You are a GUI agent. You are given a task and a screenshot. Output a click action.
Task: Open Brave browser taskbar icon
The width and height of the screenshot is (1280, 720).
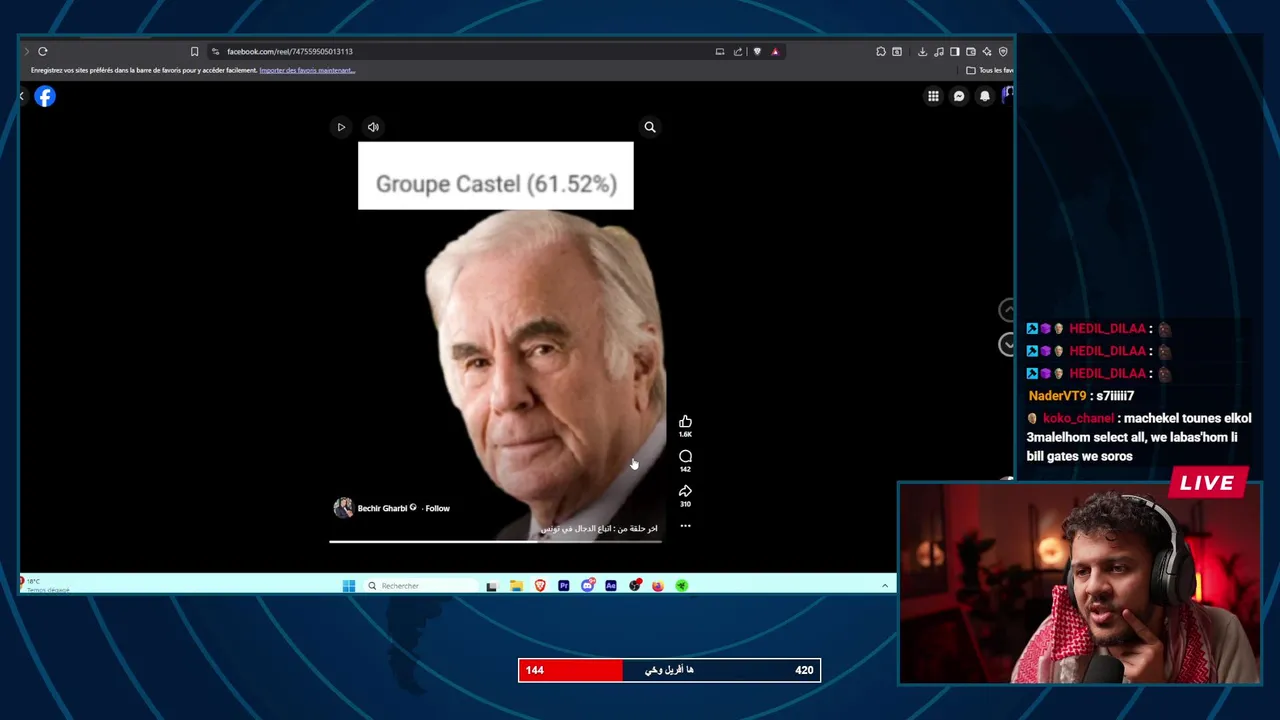tap(540, 586)
